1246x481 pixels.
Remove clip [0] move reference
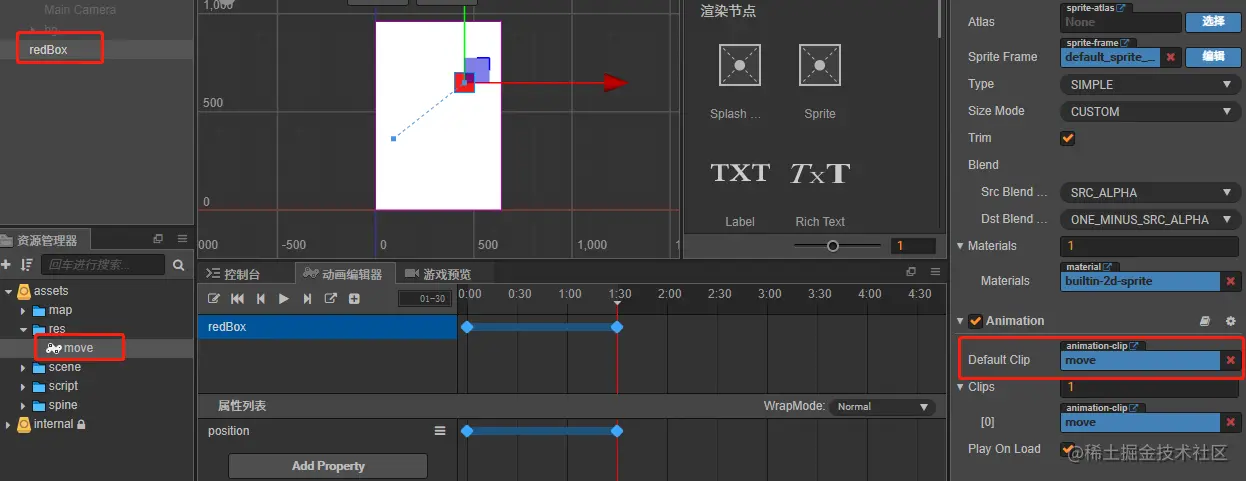point(1231,422)
